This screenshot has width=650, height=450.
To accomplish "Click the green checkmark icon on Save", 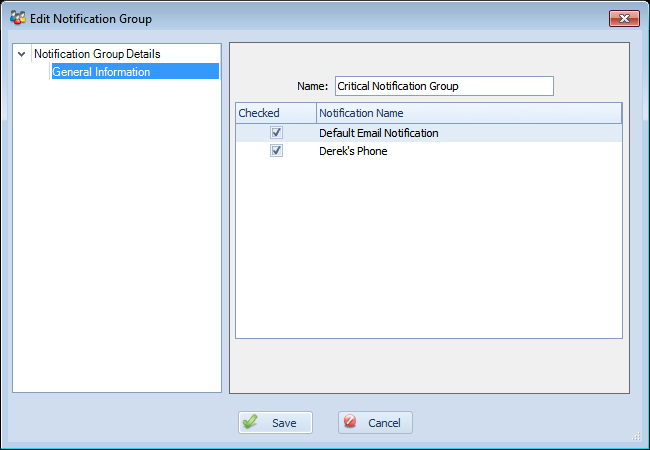I will [250, 422].
